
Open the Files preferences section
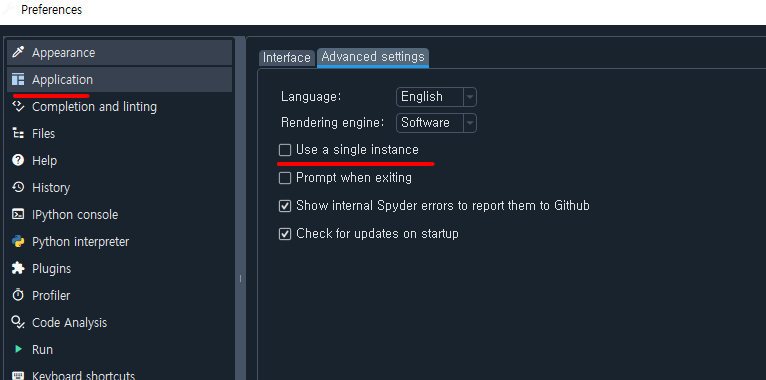point(119,133)
